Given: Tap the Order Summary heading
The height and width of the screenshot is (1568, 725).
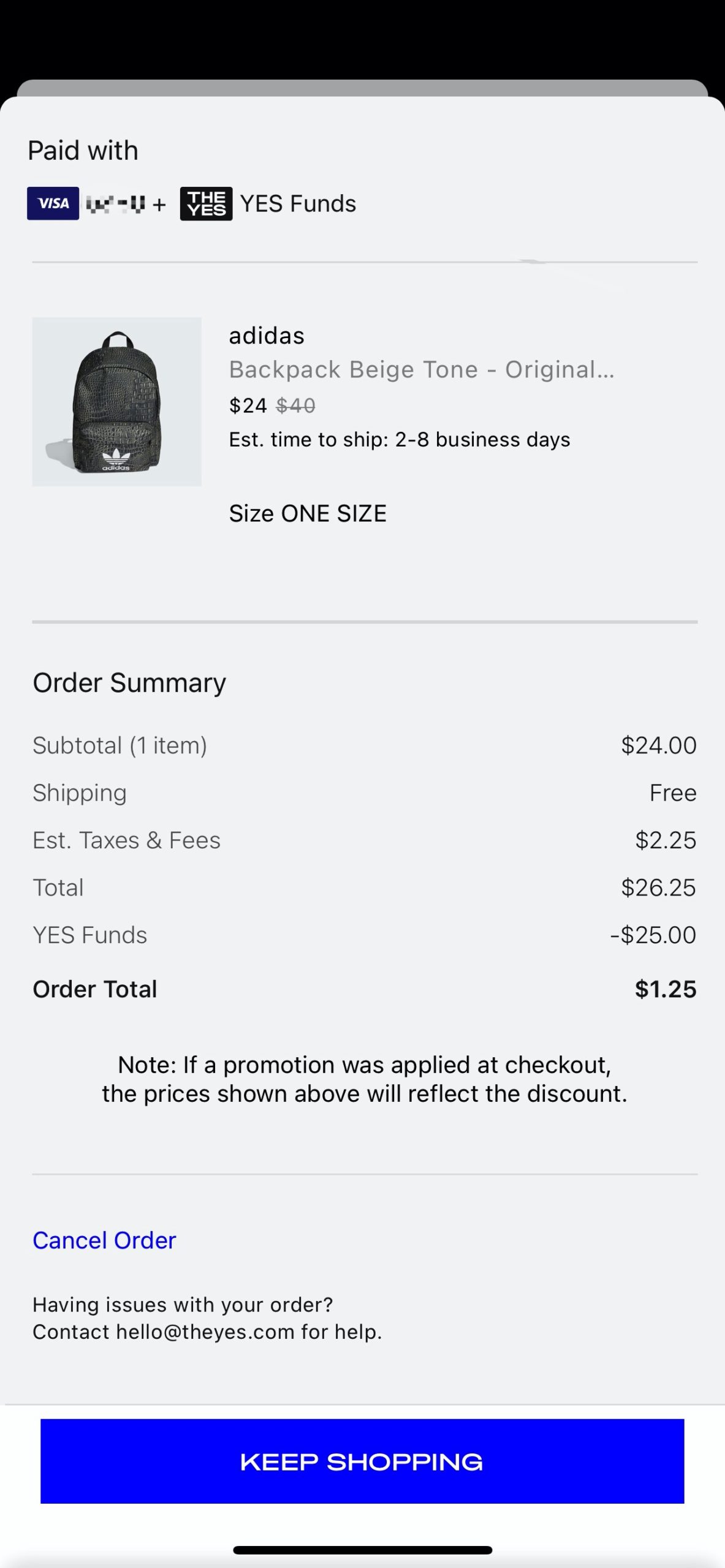Looking at the screenshot, I should click(129, 683).
